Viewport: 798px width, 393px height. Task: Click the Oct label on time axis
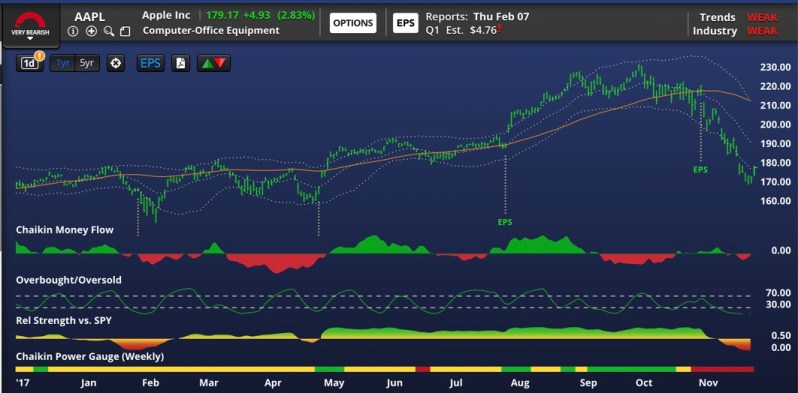click(x=644, y=383)
